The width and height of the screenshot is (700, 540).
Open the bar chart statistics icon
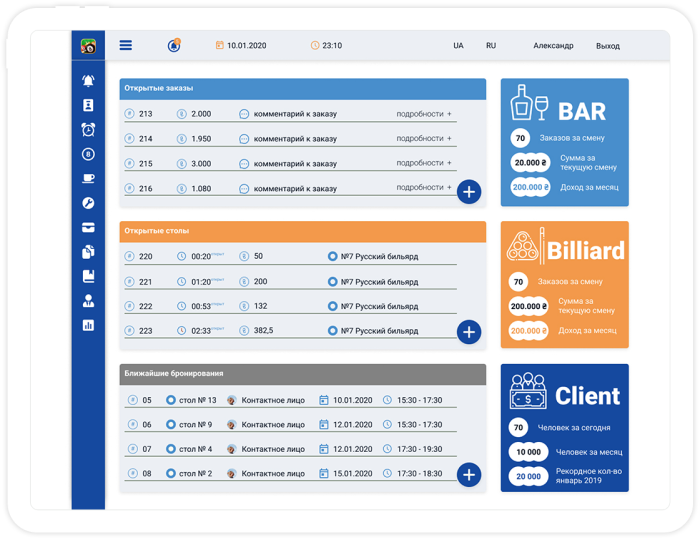point(88,325)
